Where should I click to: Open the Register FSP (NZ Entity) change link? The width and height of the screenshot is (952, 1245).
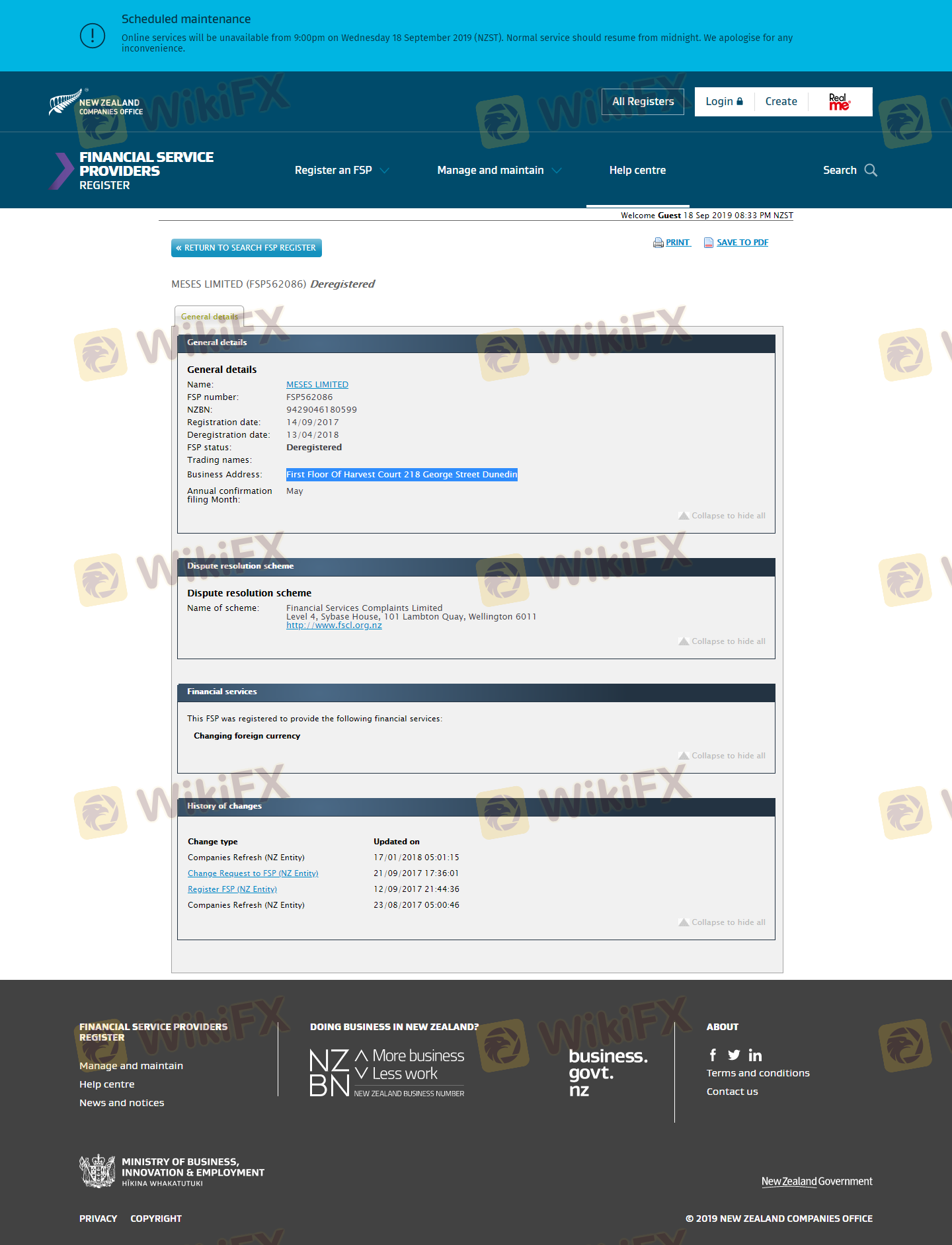[232, 889]
